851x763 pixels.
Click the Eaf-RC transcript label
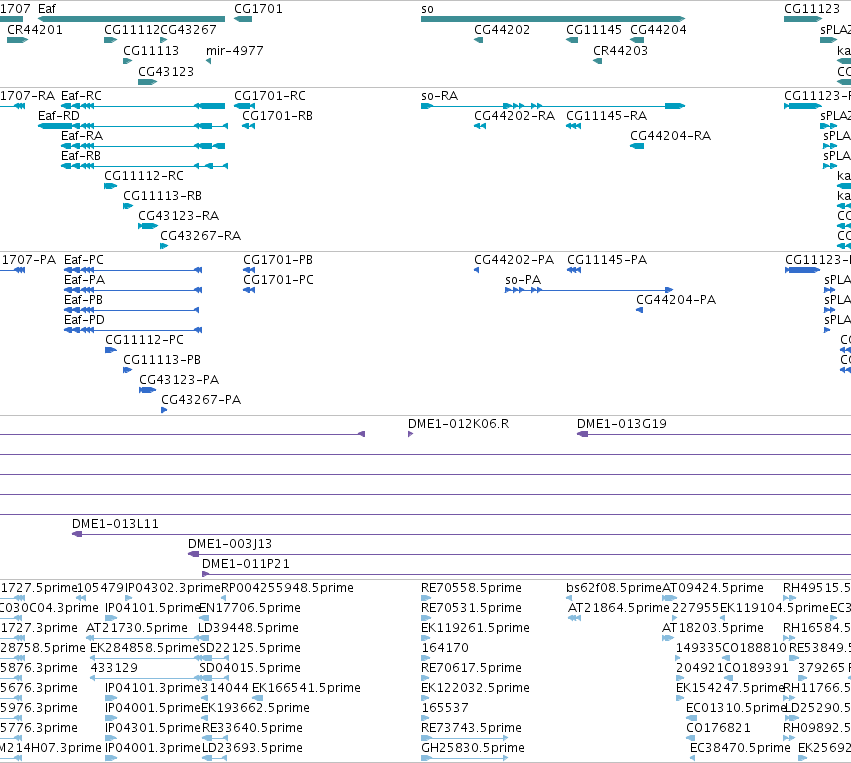tap(81, 96)
